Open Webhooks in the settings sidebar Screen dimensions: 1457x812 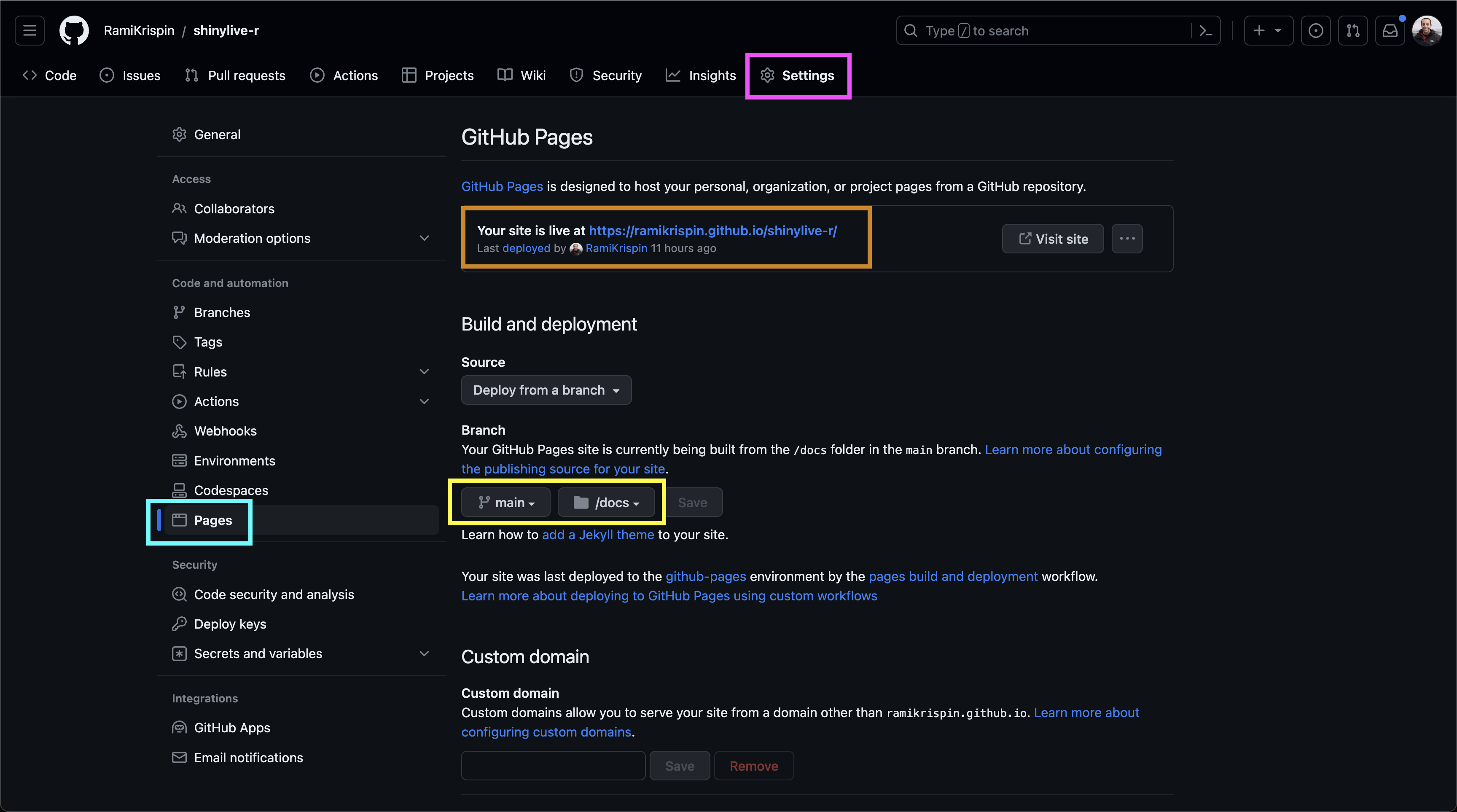point(225,431)
